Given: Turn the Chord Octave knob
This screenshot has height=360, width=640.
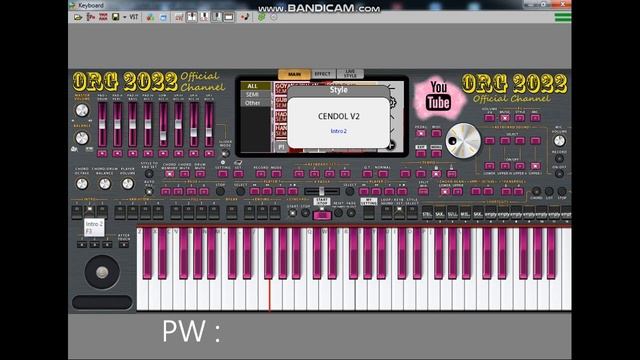Looking at the screenshot, I should (82, 184).
